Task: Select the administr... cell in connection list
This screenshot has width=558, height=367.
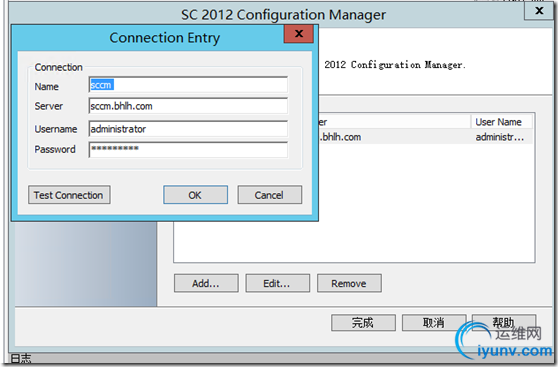Action: click(500, 137)
